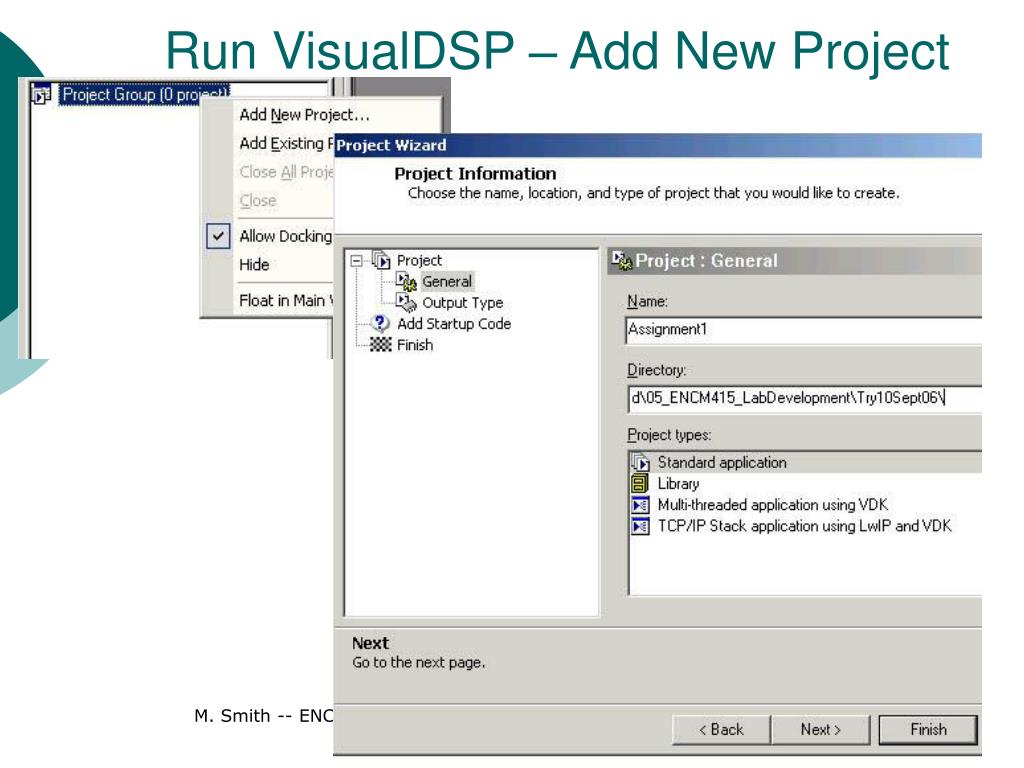Click the General page icon in wizard tree
1024x768 pixels.
(x=406, y=281)
